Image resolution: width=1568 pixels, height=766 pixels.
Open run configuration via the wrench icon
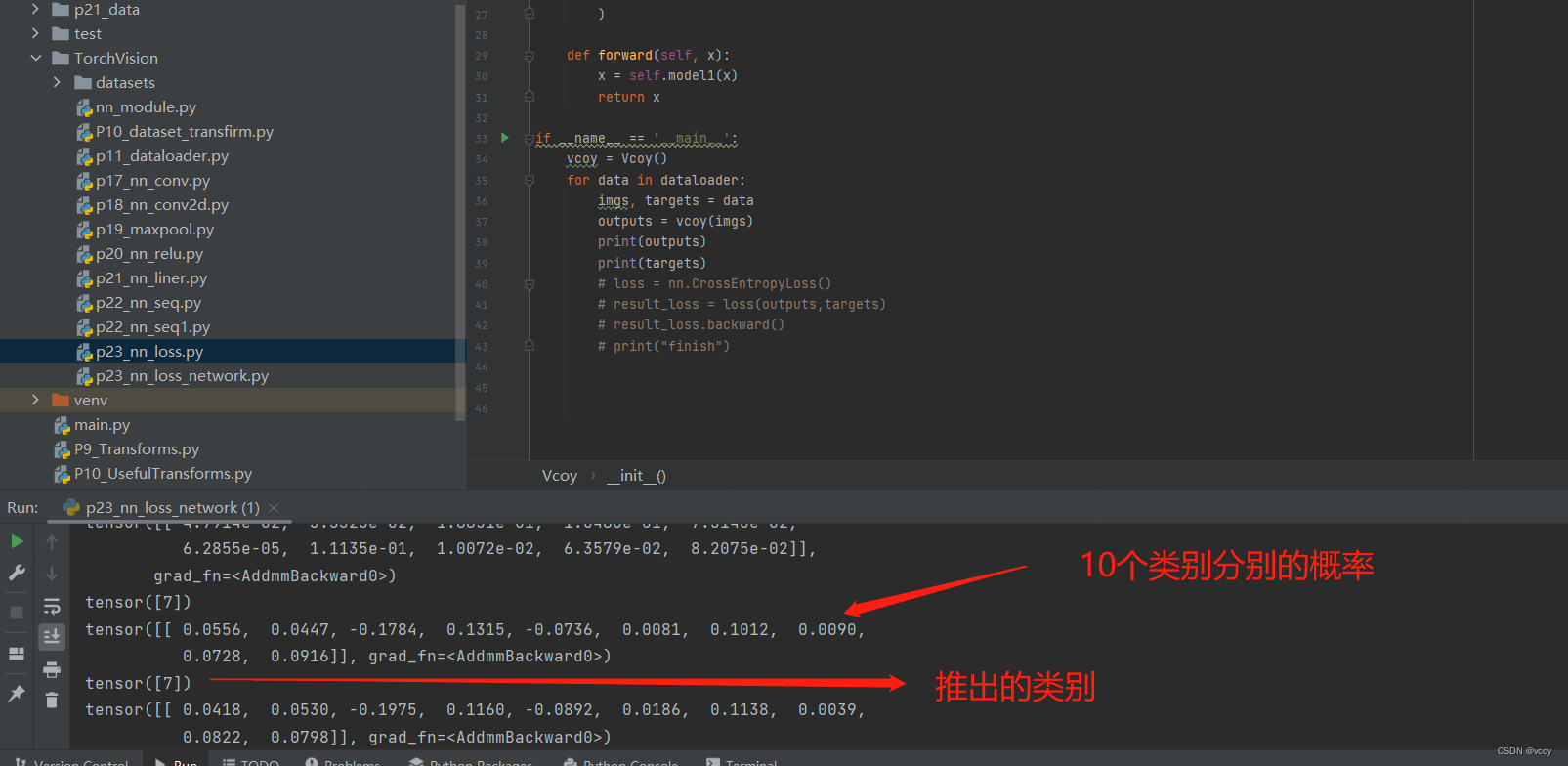click(x=17, y=574)
